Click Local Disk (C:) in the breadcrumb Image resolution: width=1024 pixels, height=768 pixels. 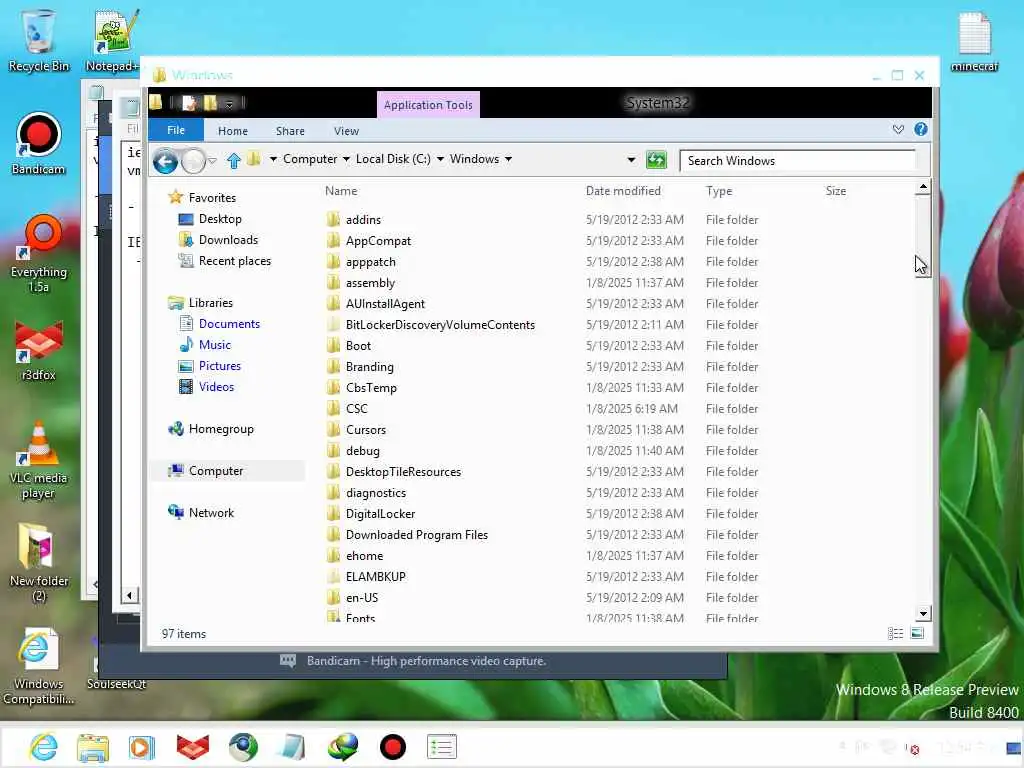pyautogui.click(x=392, y=159)
